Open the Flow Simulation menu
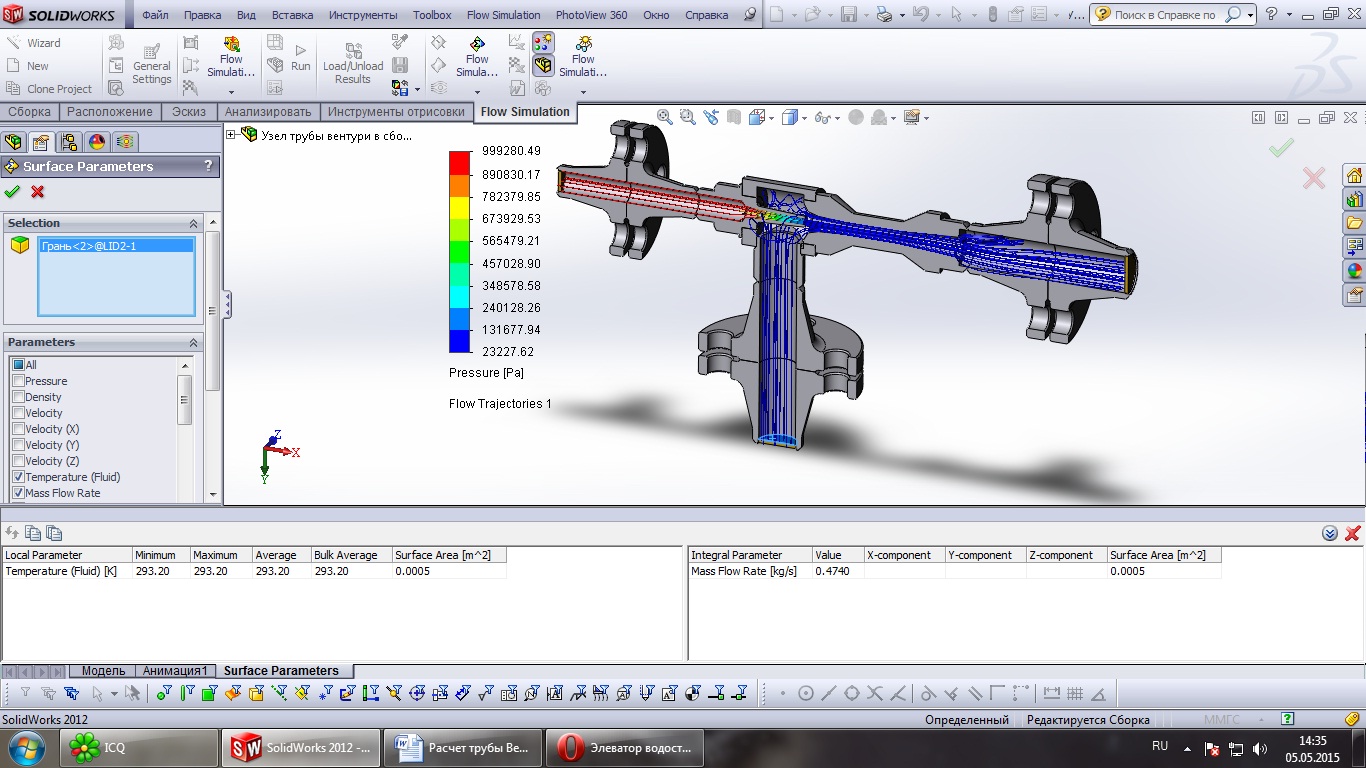 pyautogui.click(x=503, y=15)
